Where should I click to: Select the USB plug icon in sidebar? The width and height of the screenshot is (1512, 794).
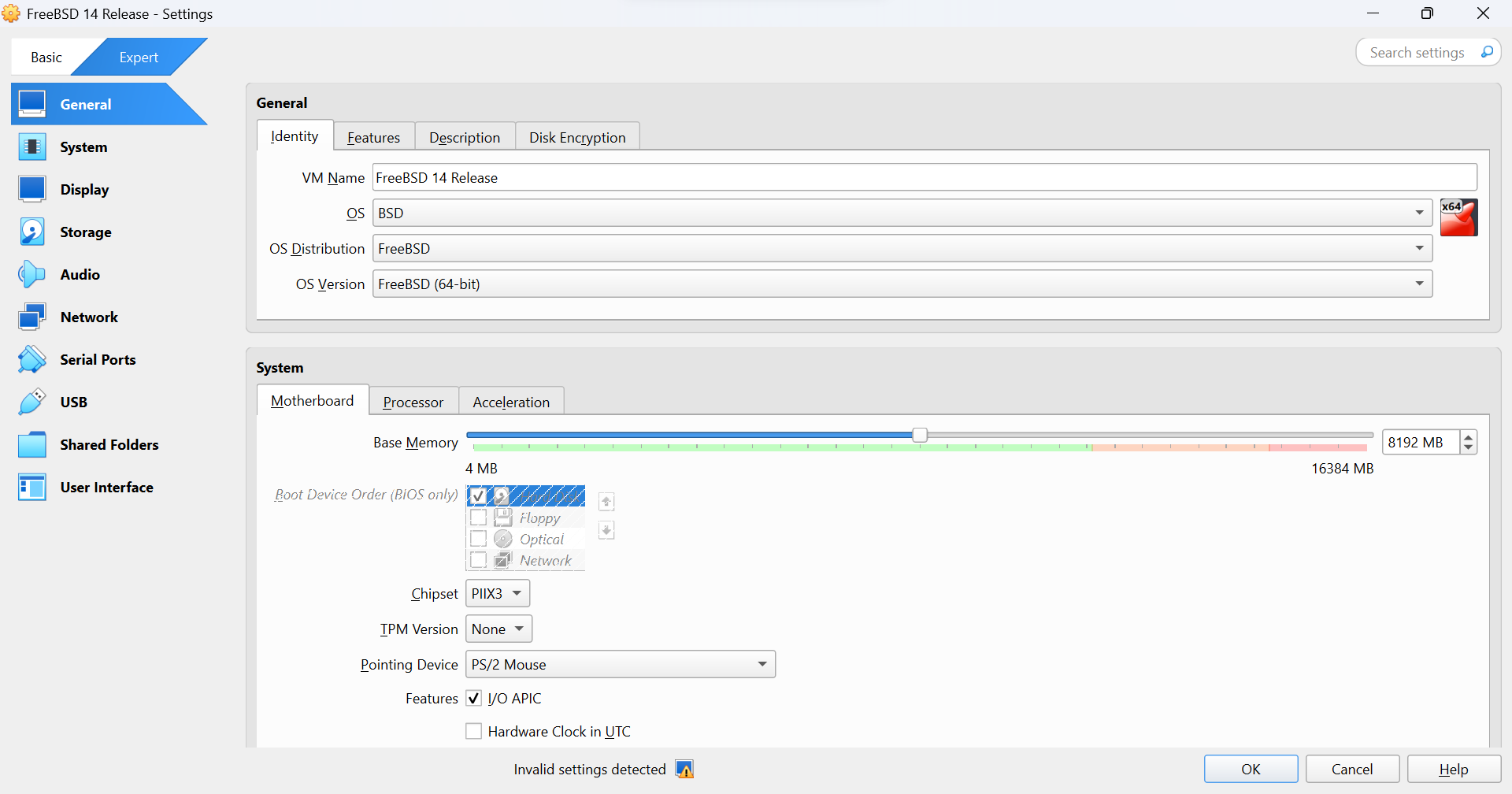32,403
